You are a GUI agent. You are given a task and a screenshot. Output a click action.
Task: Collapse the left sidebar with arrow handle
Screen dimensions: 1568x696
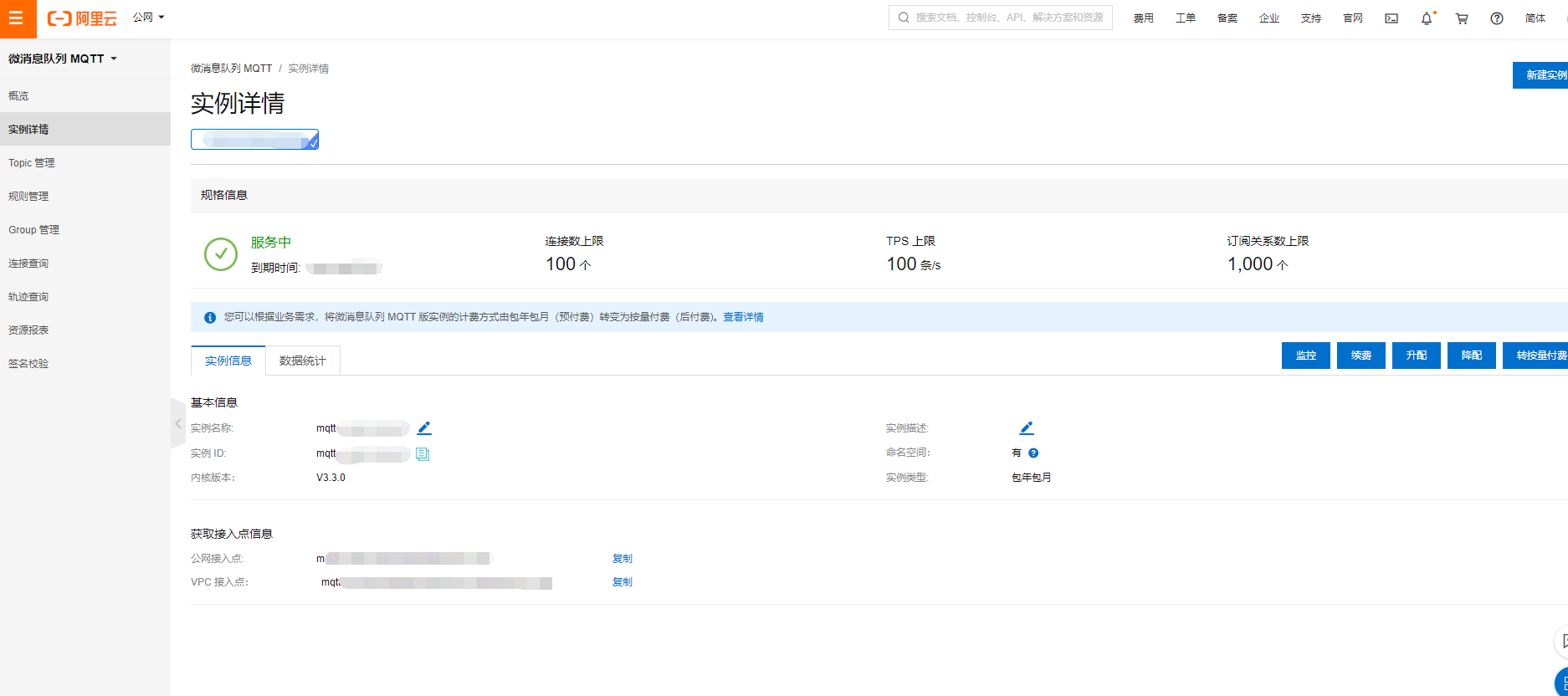[177, 424]
